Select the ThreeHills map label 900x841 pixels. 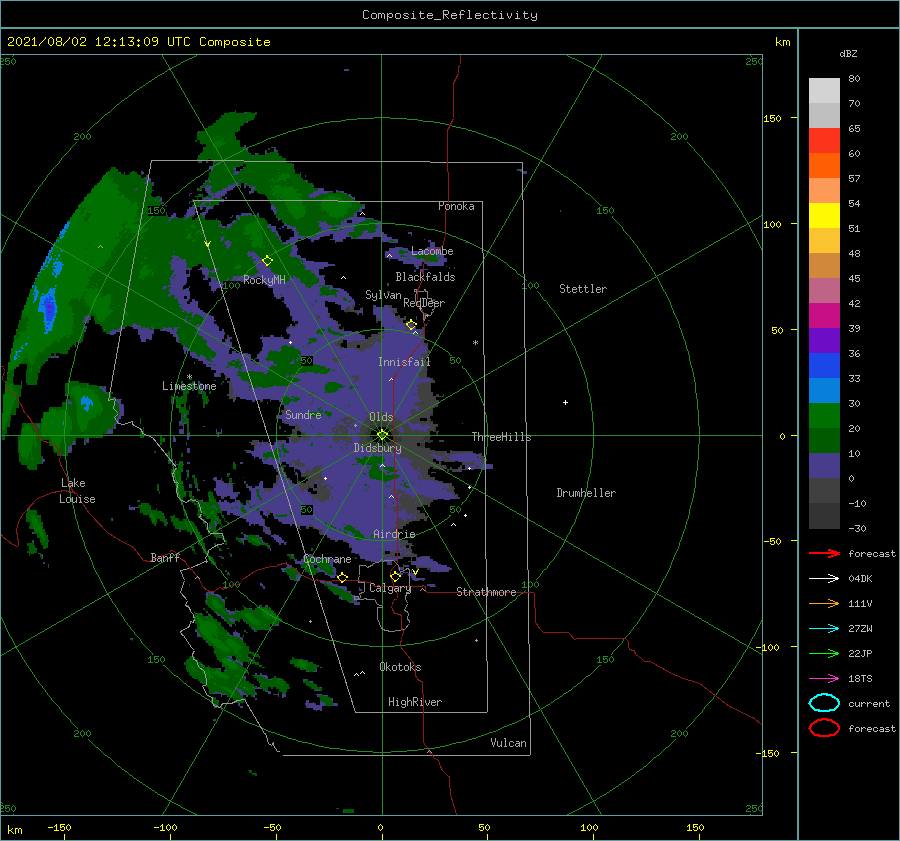501,437
